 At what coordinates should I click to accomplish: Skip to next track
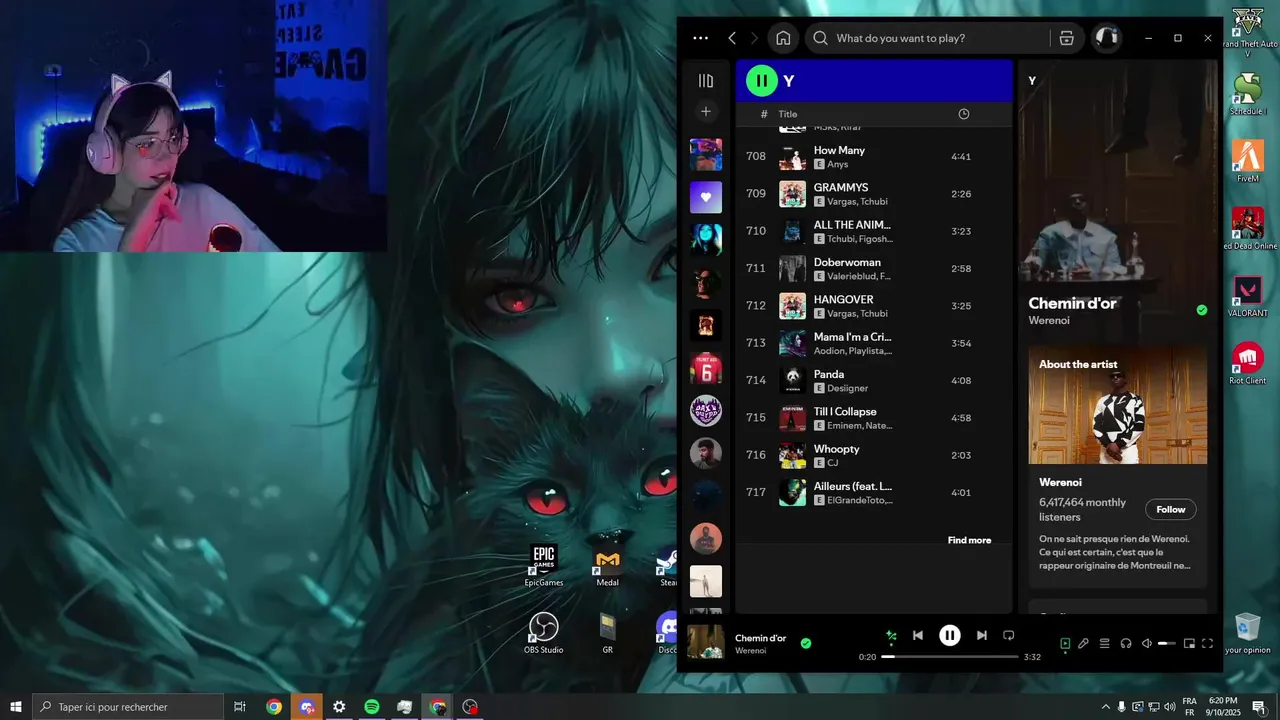(982, 635)
